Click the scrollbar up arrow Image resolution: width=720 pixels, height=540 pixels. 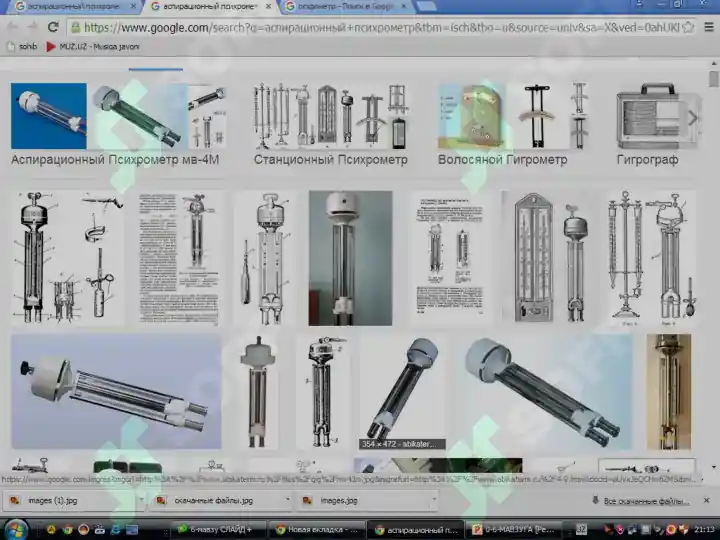pyautogui.click(x=714, y=63)
